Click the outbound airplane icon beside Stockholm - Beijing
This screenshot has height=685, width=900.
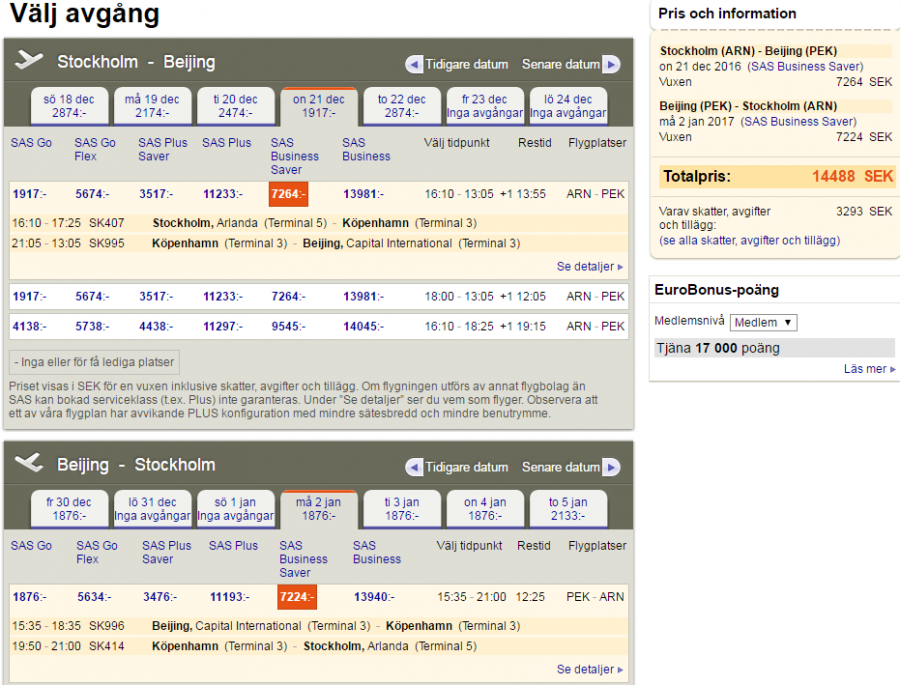29,61
